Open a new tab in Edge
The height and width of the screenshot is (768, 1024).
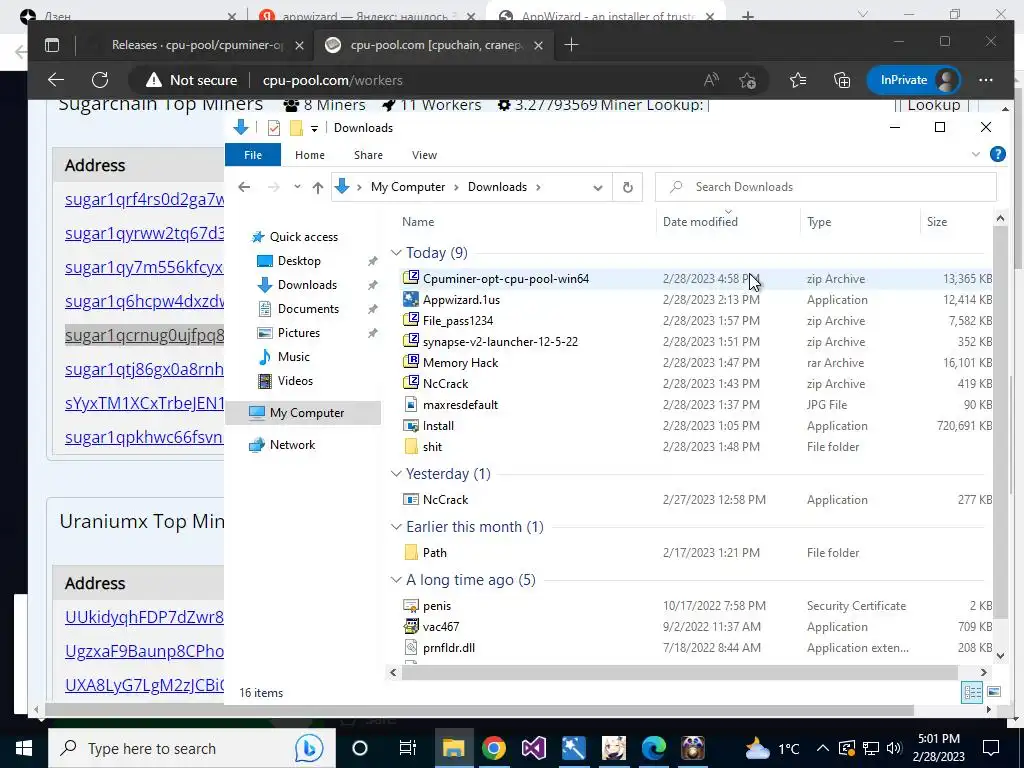(x=571, y=44)
